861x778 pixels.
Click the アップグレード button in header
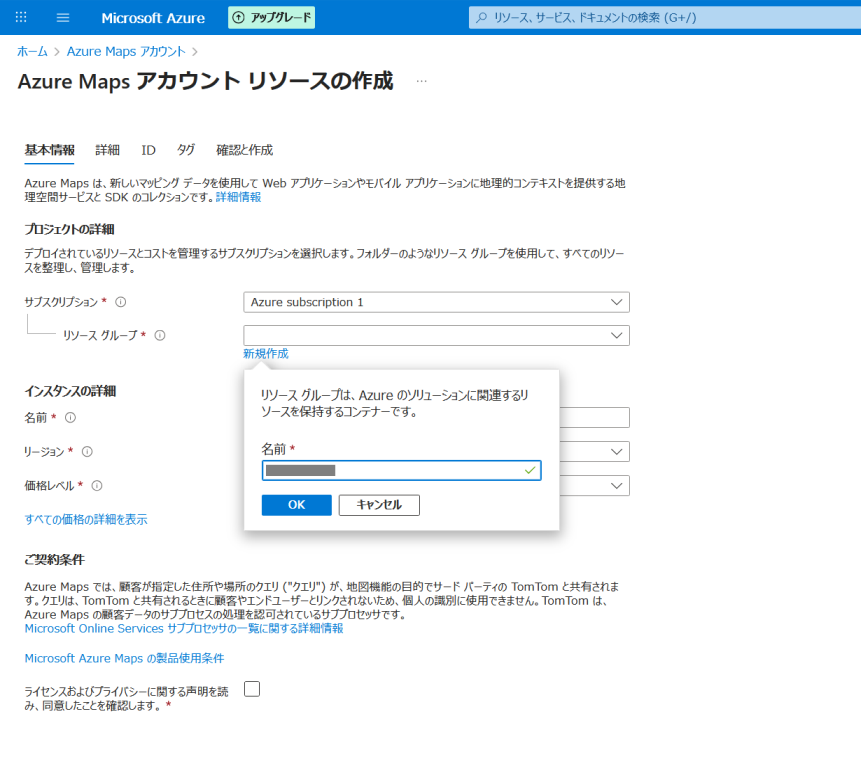click(272, 18)
